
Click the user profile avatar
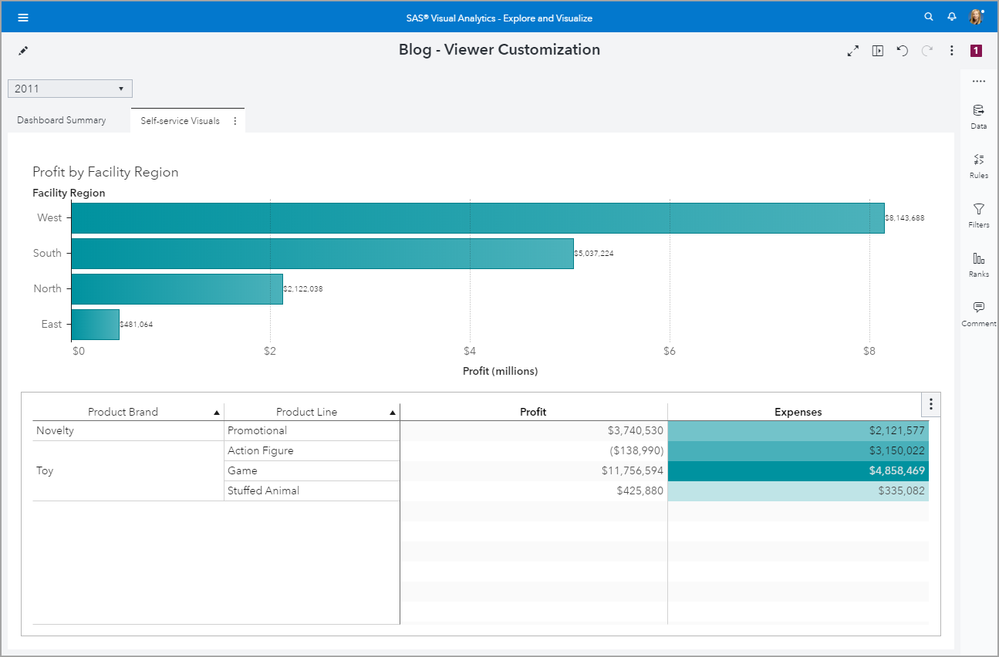[x=976, y=17]
